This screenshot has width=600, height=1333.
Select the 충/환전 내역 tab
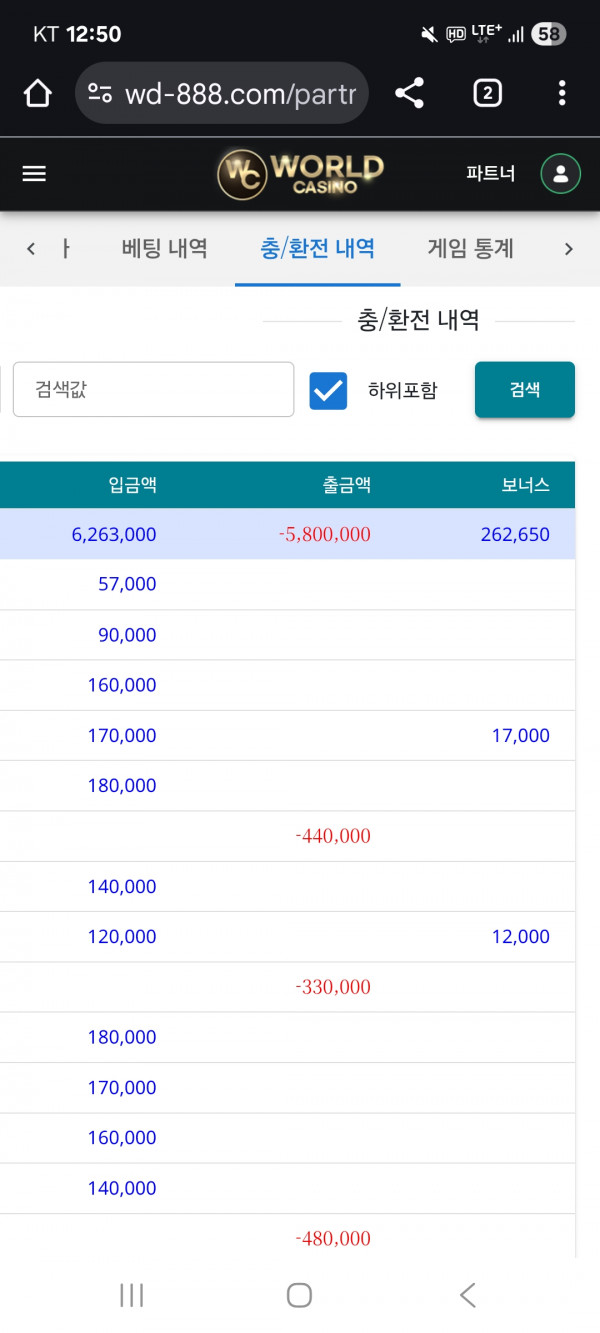(317, 249)
